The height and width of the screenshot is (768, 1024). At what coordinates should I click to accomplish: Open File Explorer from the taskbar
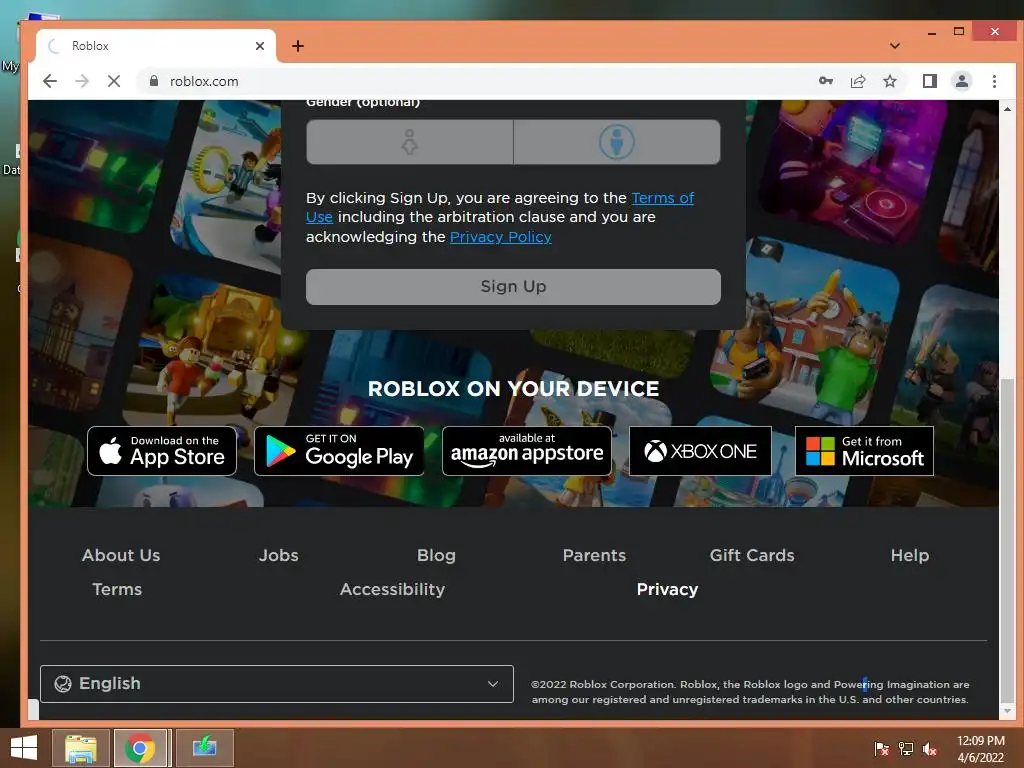tap(80, 748)
